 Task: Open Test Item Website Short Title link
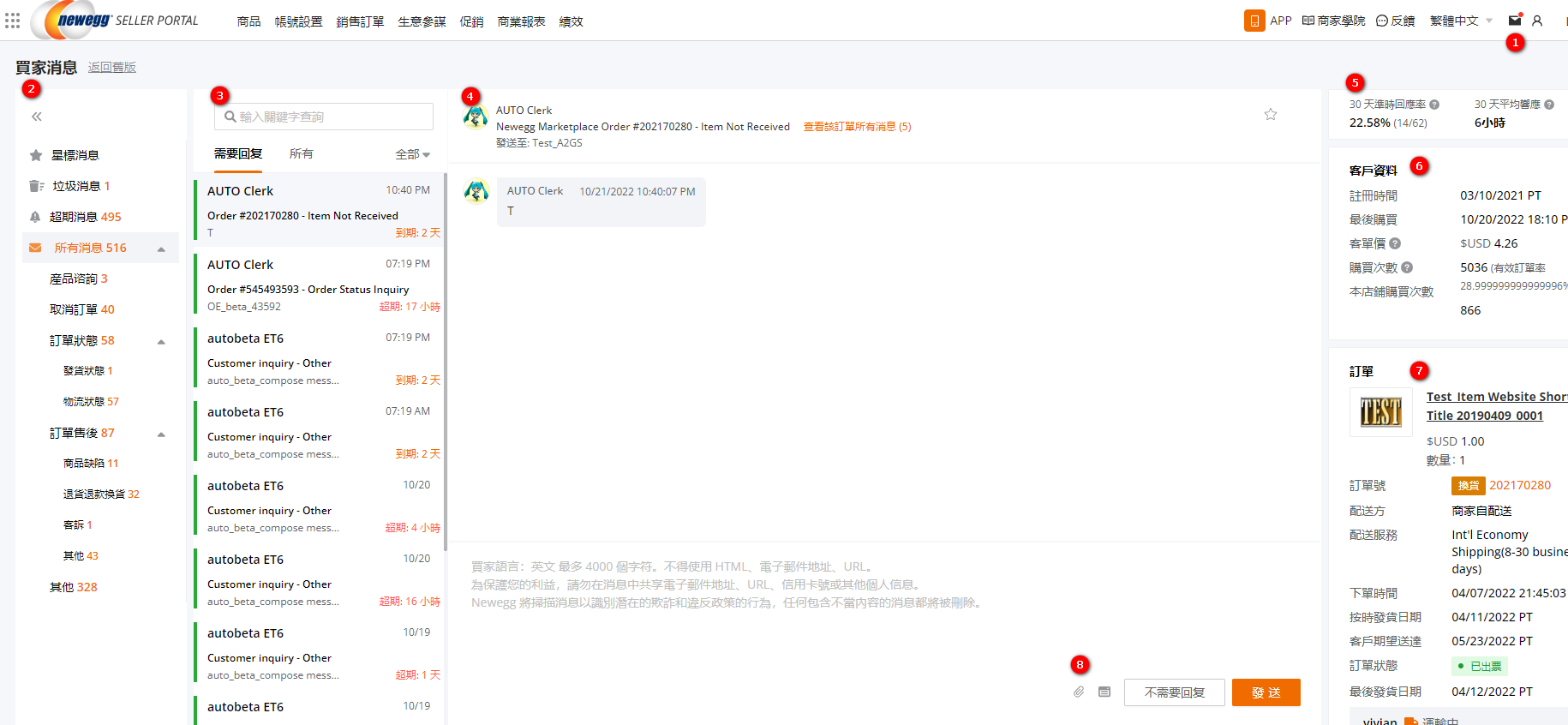coord(1497,406)
